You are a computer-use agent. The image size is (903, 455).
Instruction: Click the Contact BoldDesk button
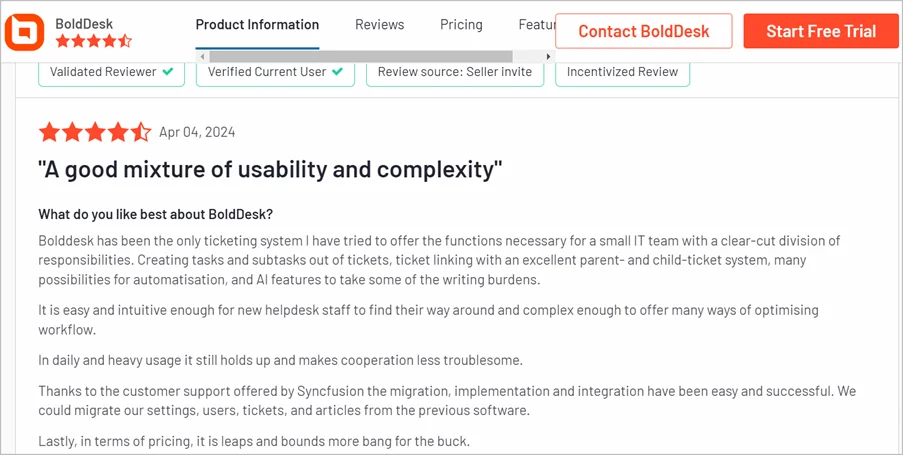644,31
